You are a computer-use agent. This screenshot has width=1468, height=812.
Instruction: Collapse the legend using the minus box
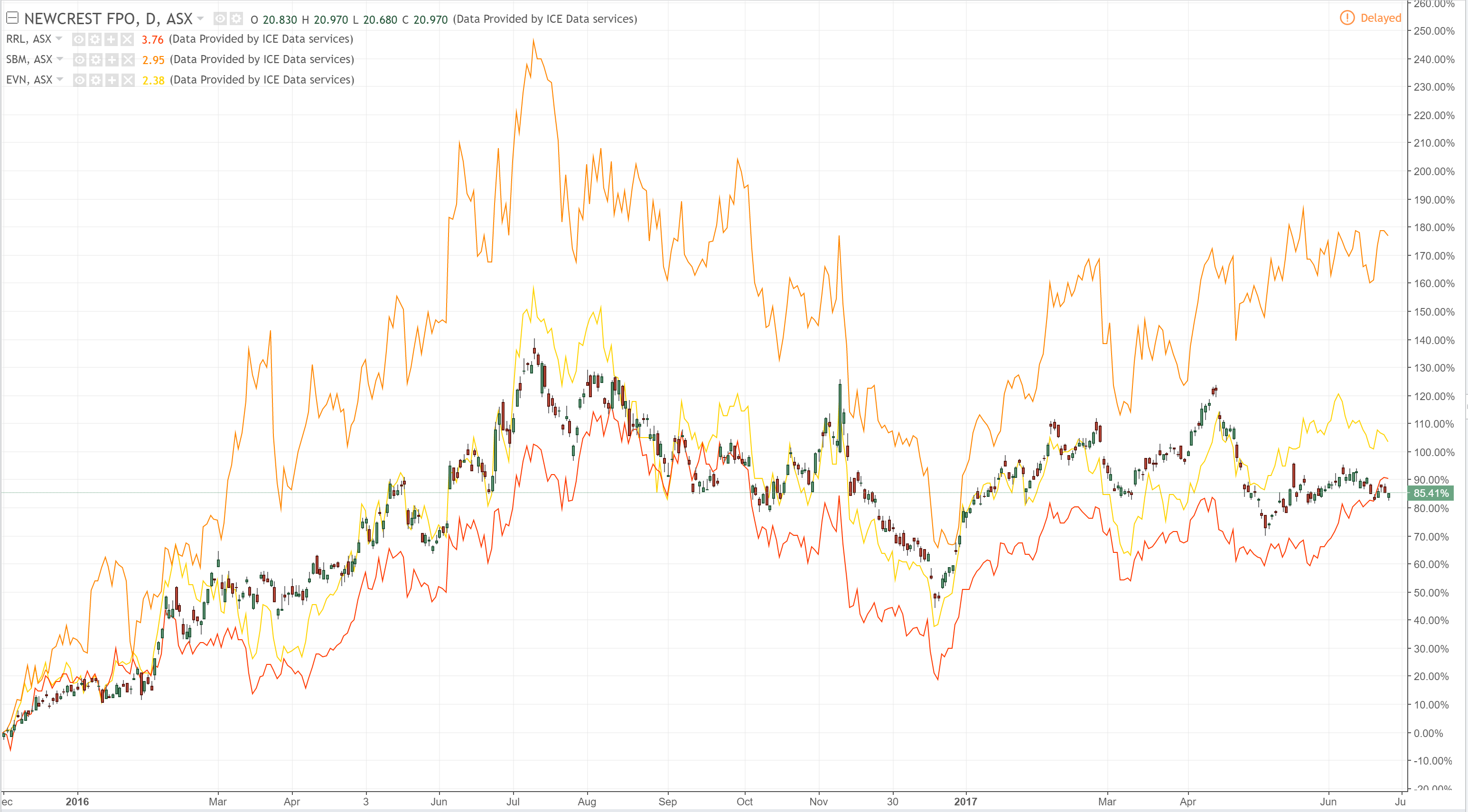pyautogui.click(x=12, y=18)
